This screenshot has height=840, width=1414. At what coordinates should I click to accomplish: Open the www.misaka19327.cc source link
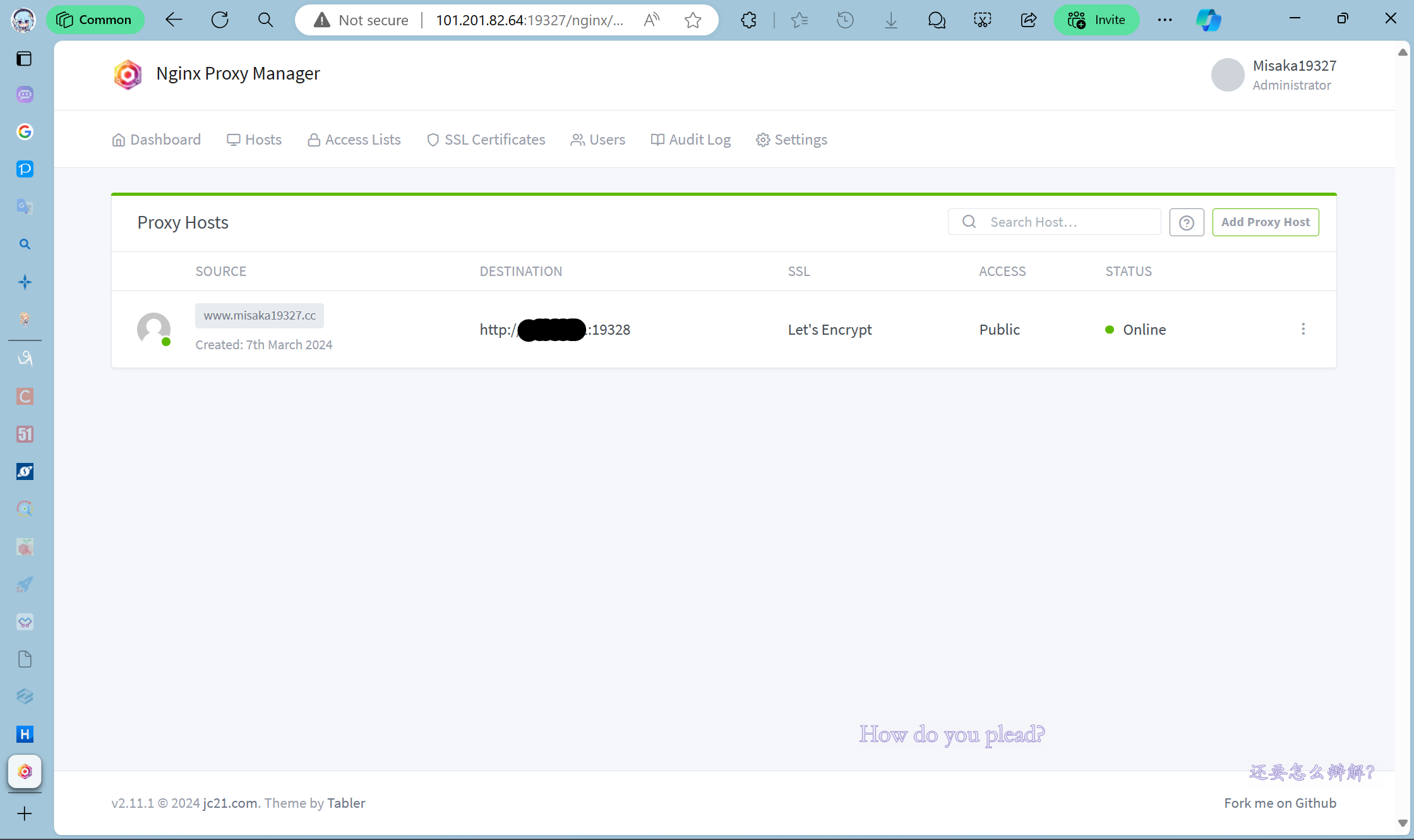point(260,315)
